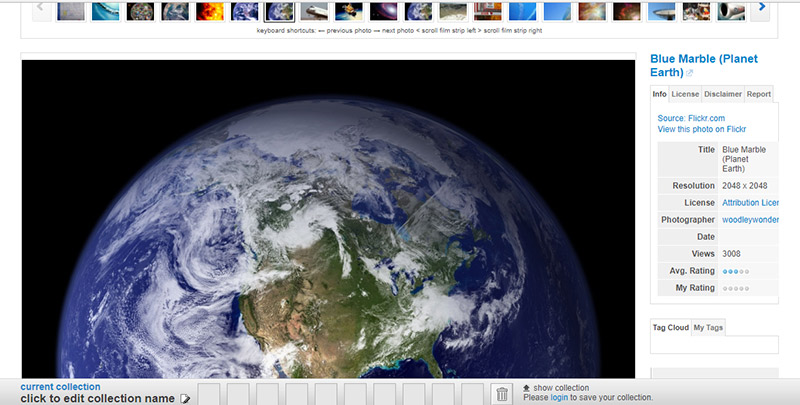The width and height of the screenshot is (800, 405).
Task: Click the Photographer row label
Action: point(688,220)
